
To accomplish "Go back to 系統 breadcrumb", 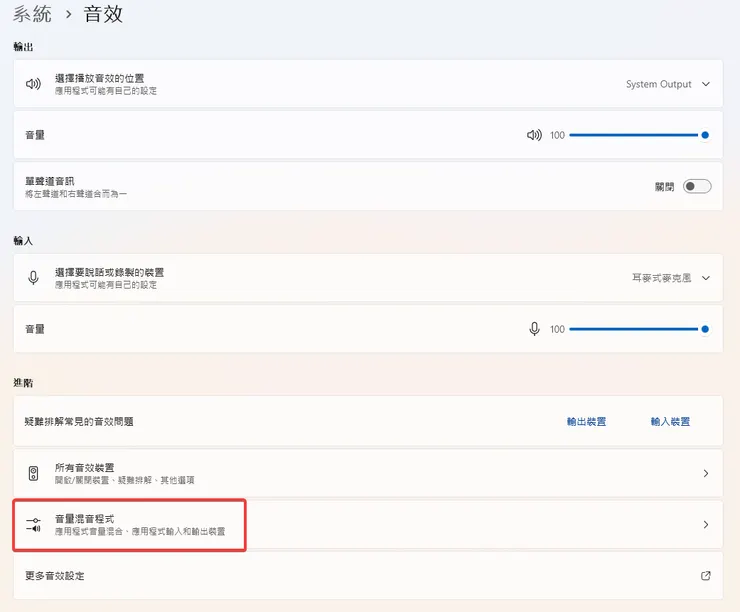I will coord(32,14).
